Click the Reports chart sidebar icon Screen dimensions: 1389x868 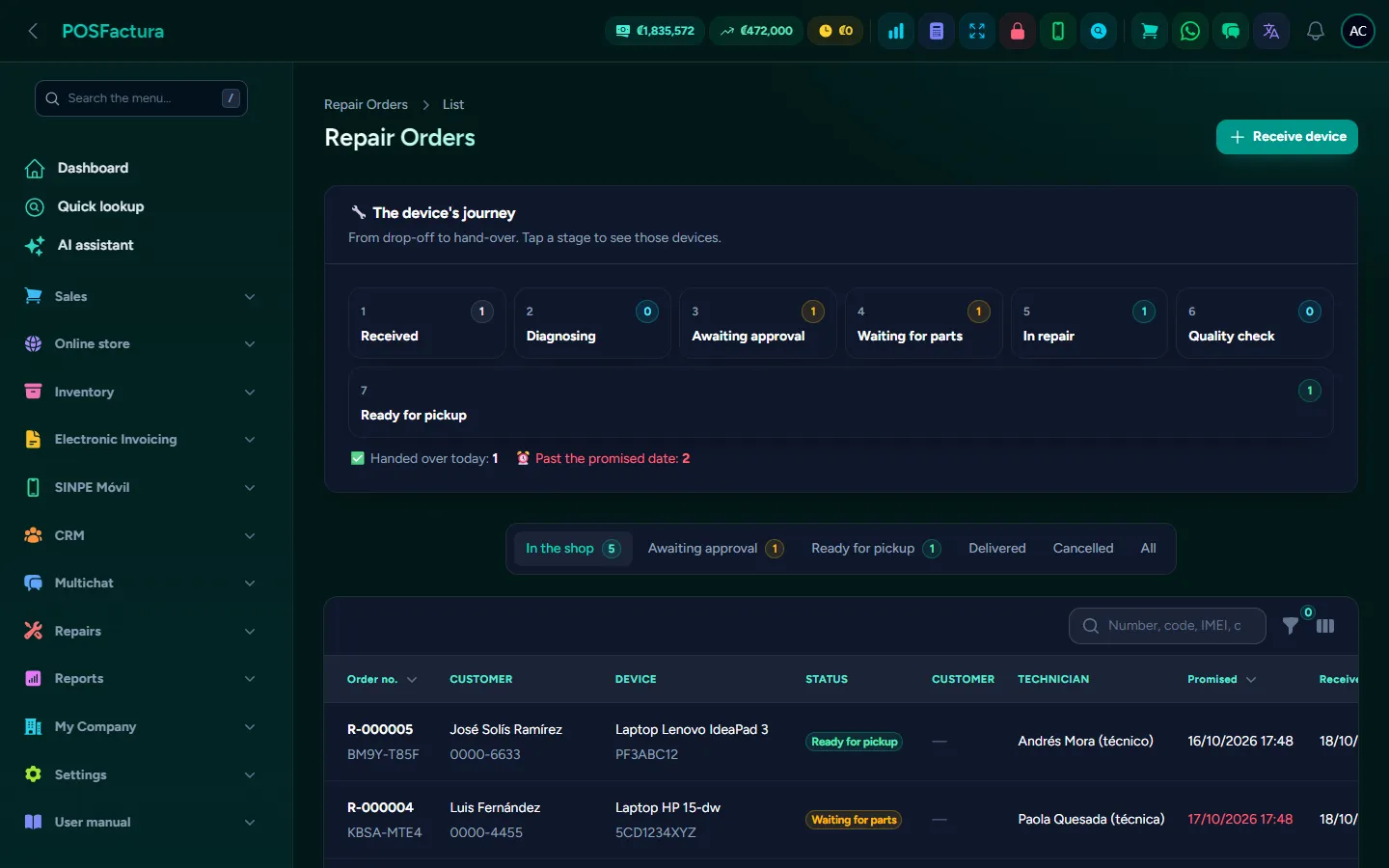pyautogui.click(x=33, y=678)
